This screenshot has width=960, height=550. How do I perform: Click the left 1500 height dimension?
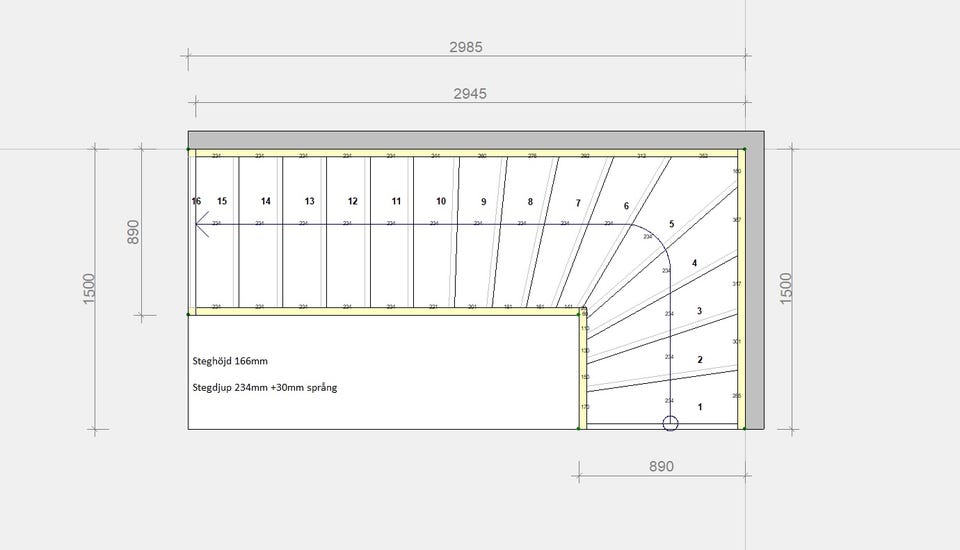click(x=89, y=289)
